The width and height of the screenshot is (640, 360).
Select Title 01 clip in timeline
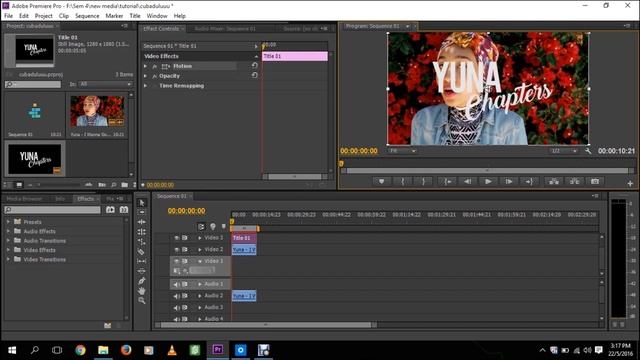[244, 238]
